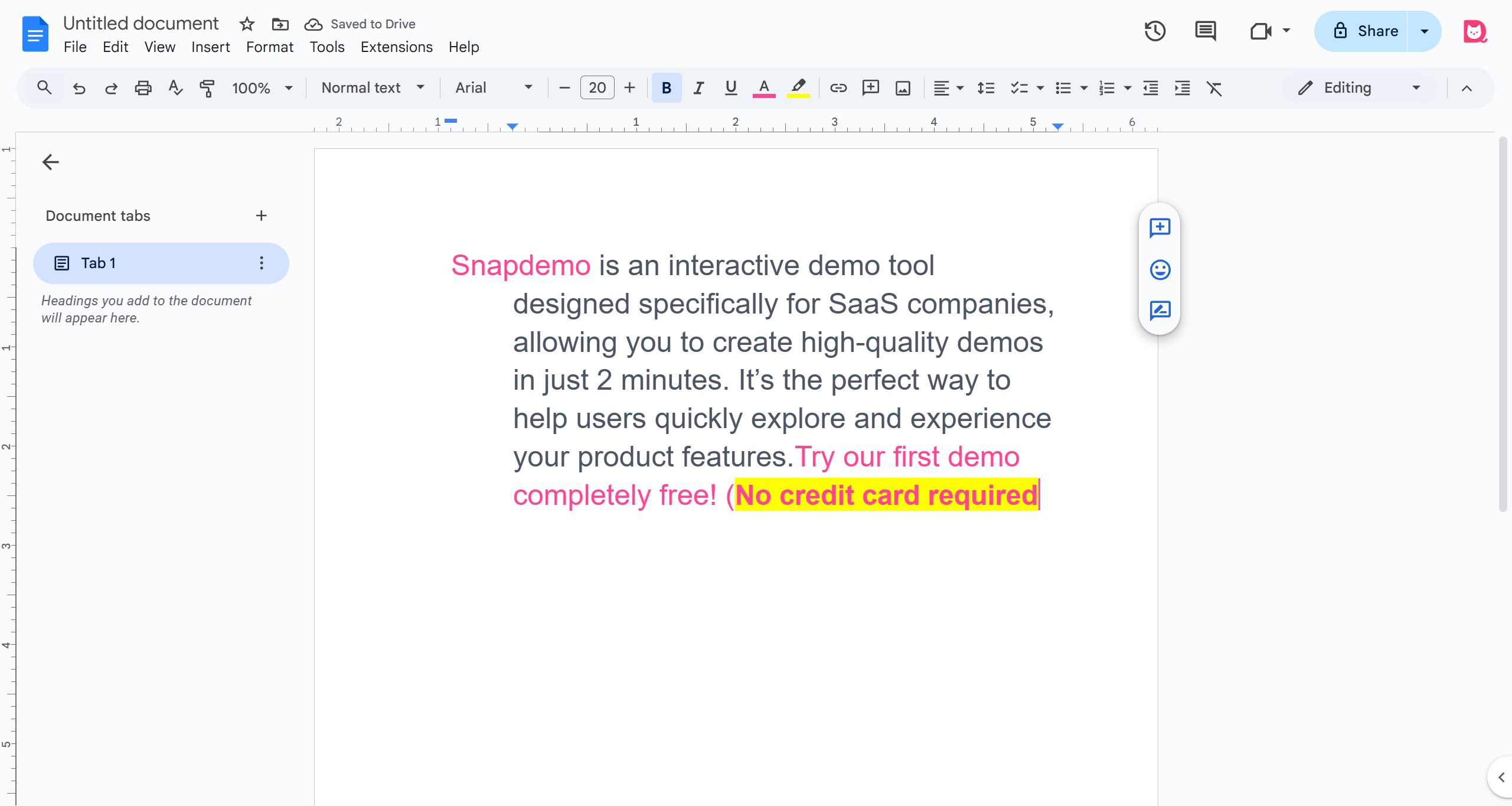Viewport: 1512px width, 806px height.
Task: Start a video call with camera icon
Action: coord(1260,31)
